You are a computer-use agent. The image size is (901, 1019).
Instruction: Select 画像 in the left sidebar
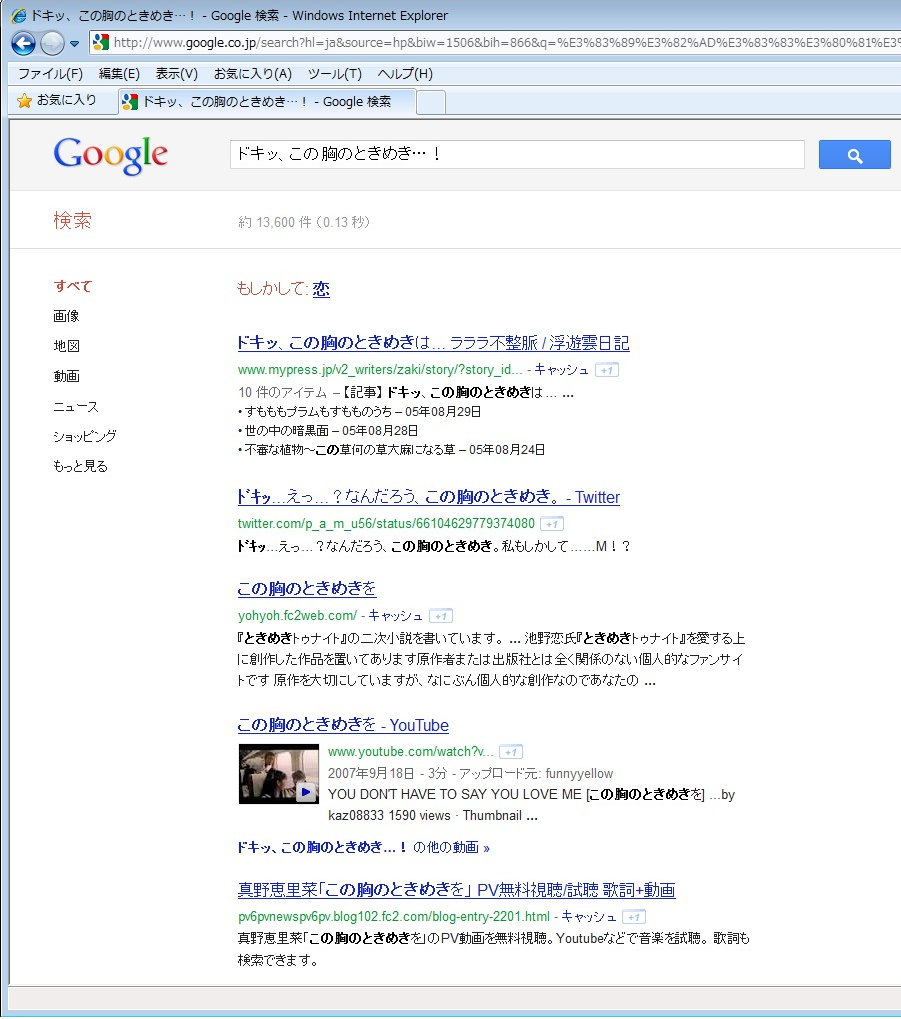[66, 315]
